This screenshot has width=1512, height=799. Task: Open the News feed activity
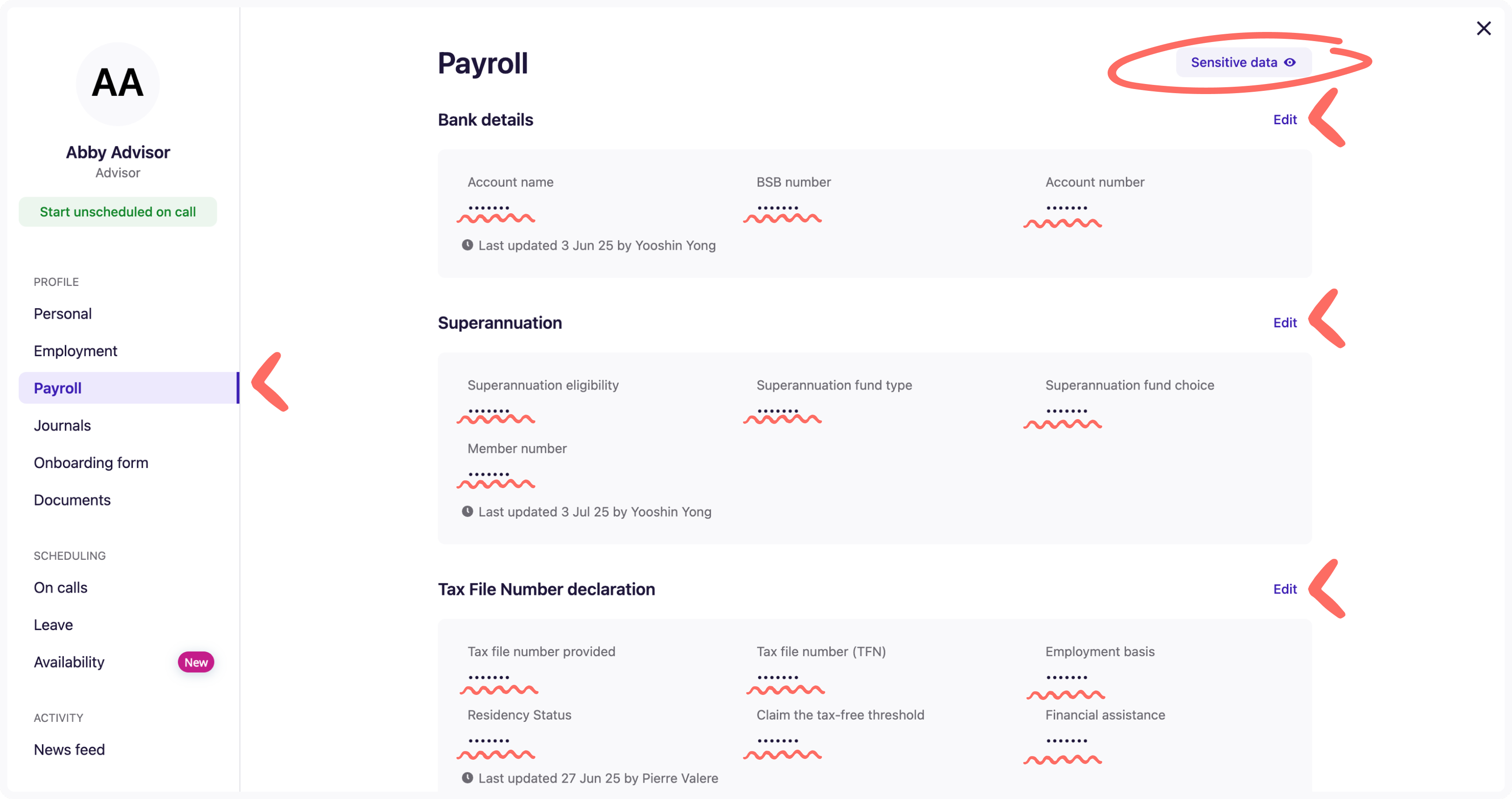(69, 750)
